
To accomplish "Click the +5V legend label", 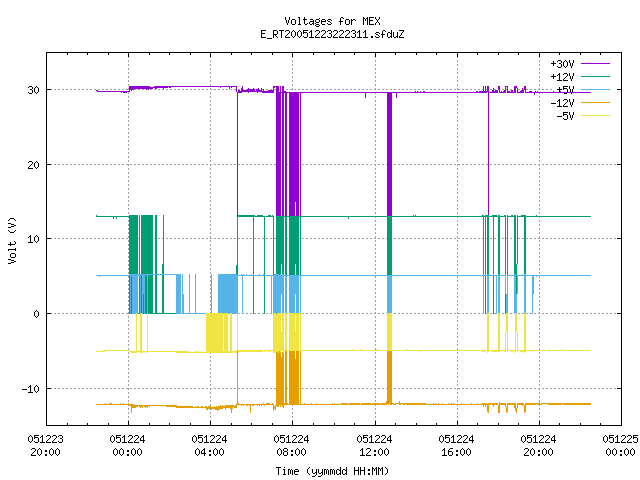I will point(565,90).
